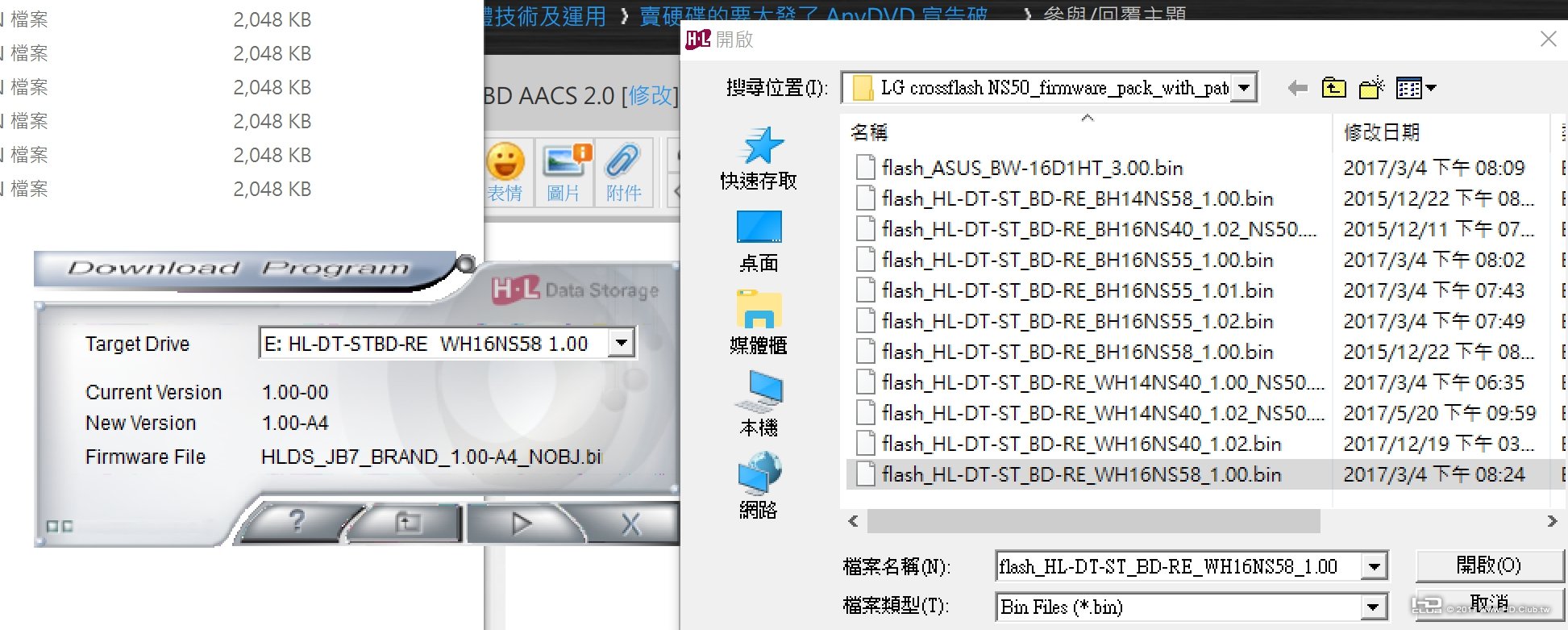The height and width of the screenshot is (630, 1568).
Task: Select file flash_HL-DT-ST_BD-RE_BH16NS40_1.02_NS50
Action: pyautogui.click(x=1099, y=229)
